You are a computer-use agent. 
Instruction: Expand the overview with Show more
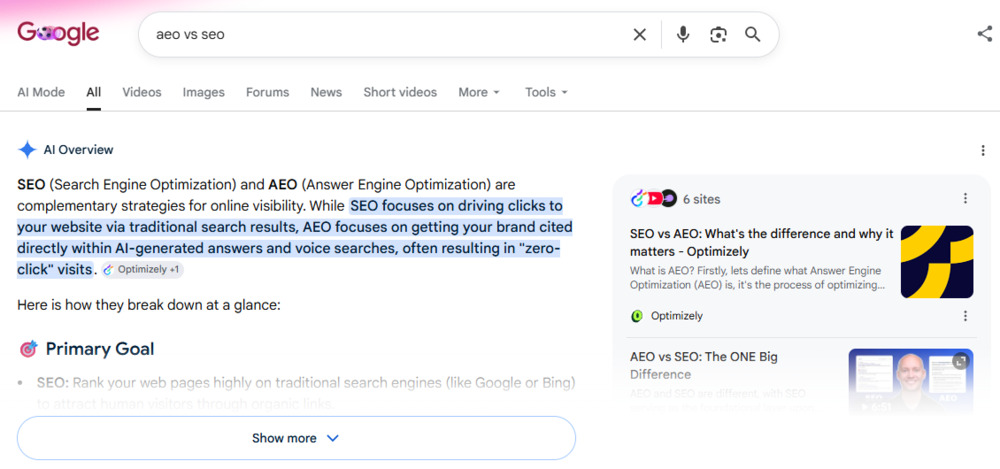296,438
